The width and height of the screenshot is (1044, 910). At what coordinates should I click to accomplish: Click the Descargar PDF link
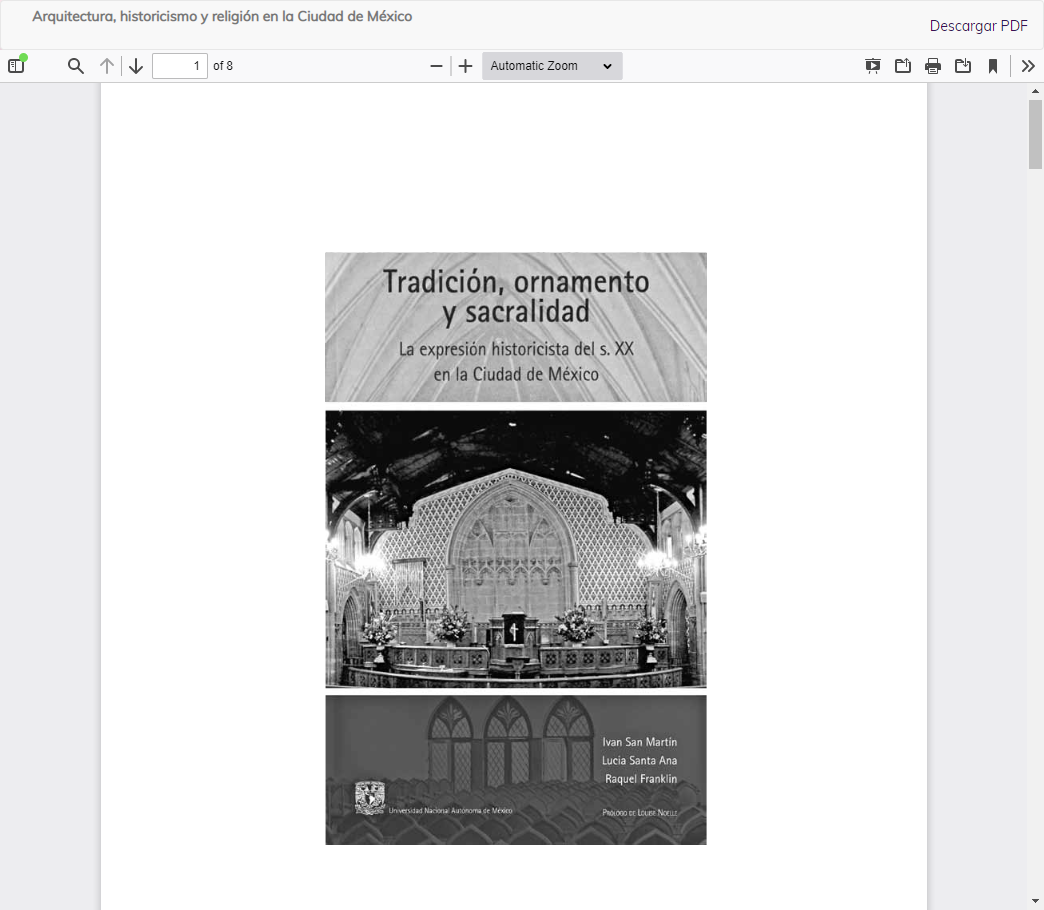coord(978,26)
